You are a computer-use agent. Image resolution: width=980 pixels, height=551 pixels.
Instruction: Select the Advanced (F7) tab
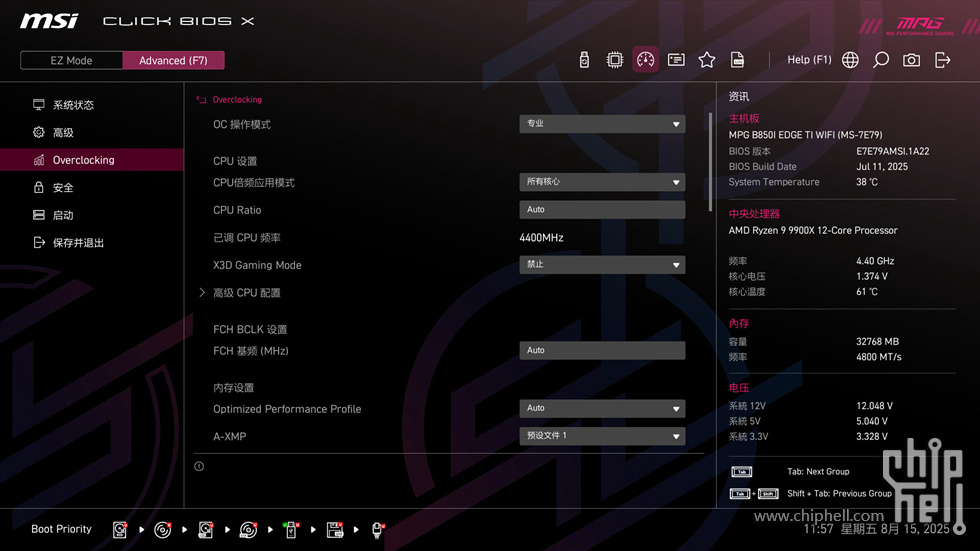pos(173,60)
